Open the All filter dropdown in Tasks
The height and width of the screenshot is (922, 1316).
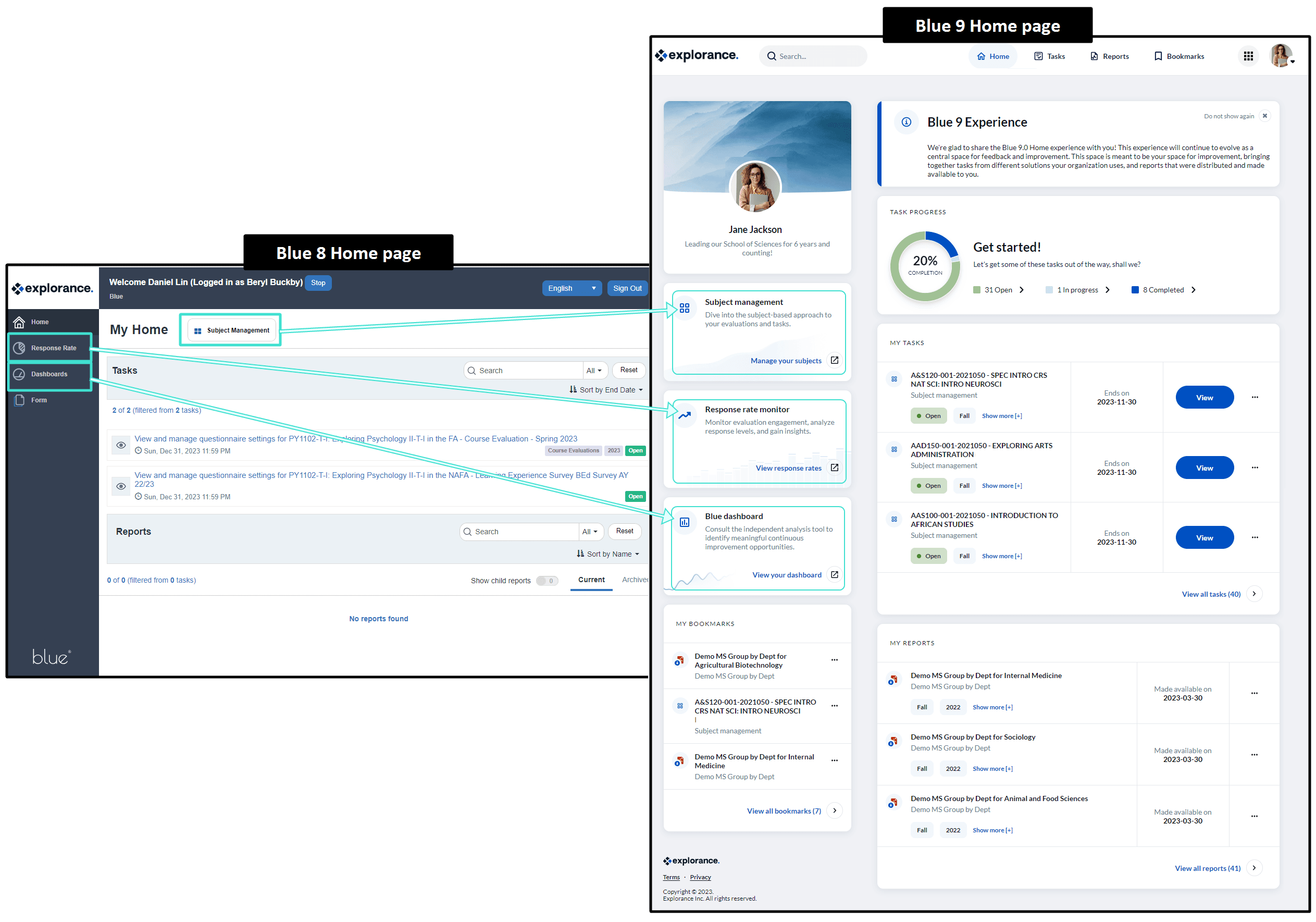coord(594,371)
